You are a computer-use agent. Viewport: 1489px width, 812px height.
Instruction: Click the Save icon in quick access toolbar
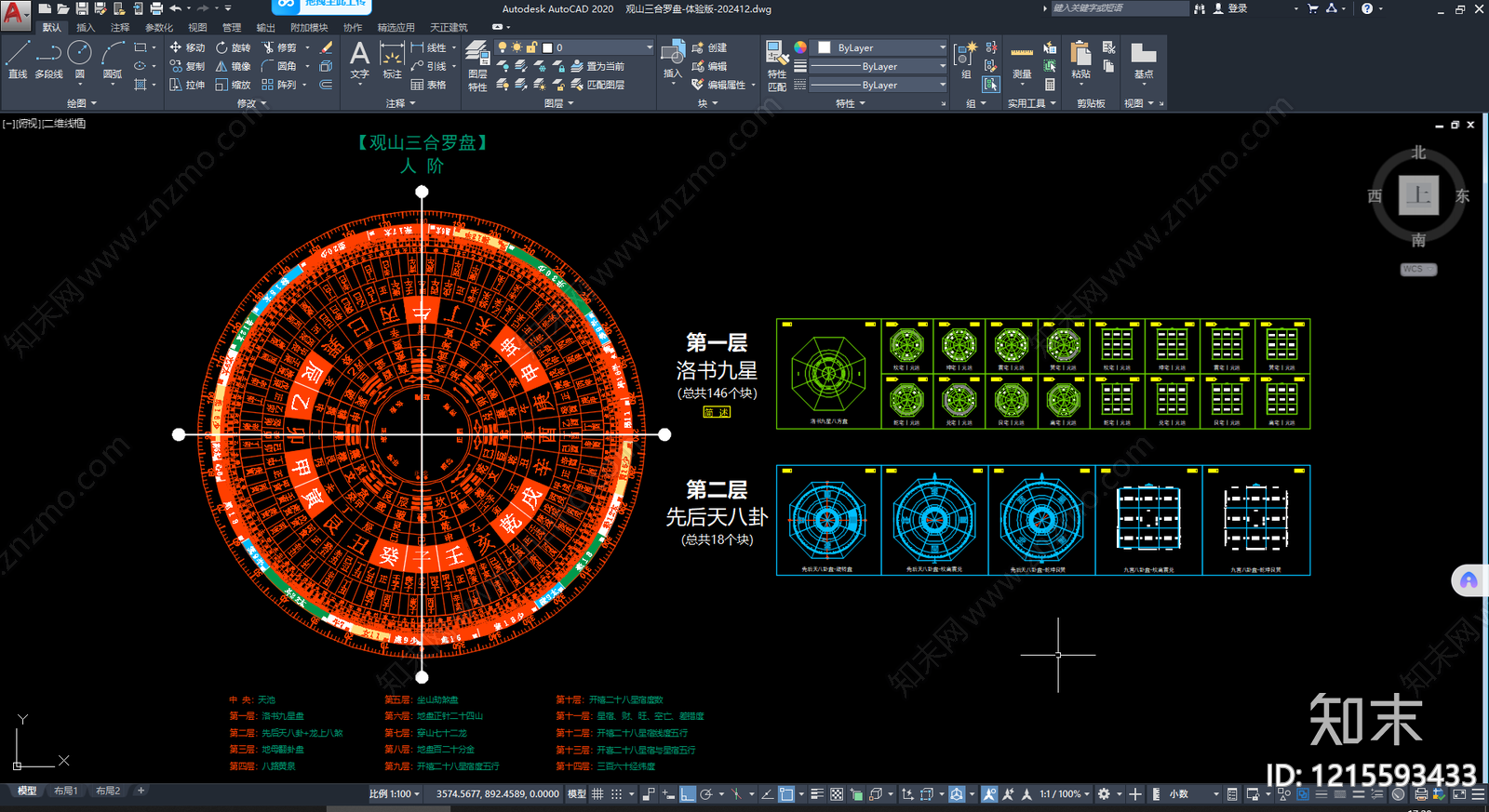[82, 8]
